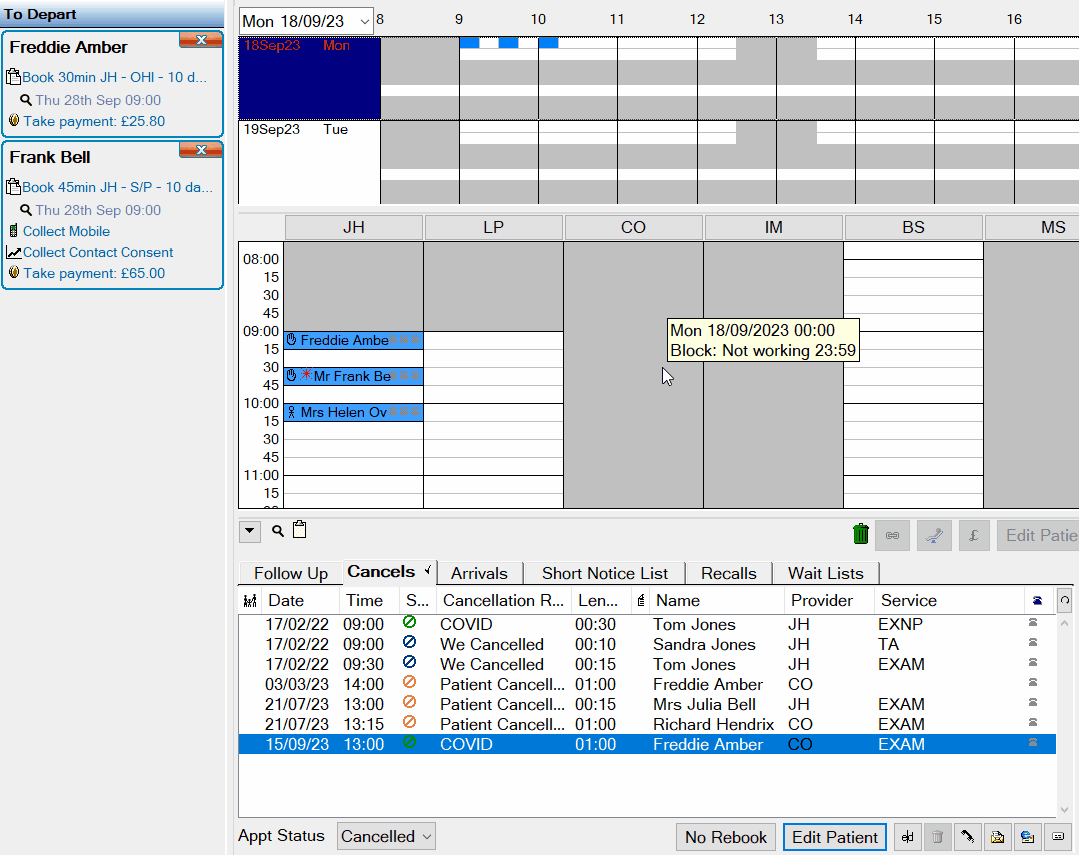This screenshot has height=855, width=1079.
Task: Click search icon beside Frank's Thu 28th Sep
Action: pyautogui.click(x=26, y=210)
